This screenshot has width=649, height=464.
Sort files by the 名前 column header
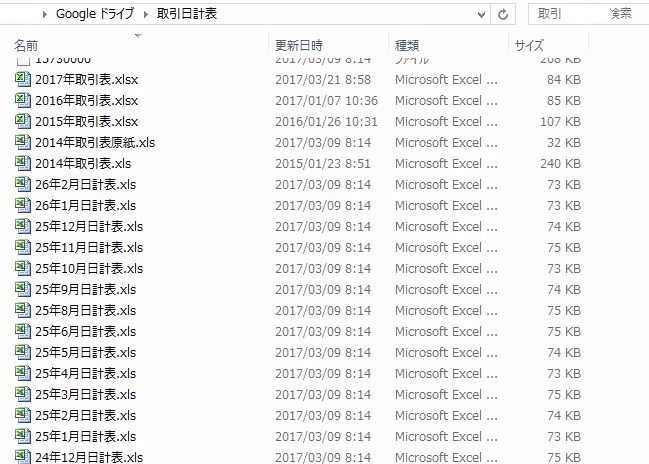tap(26, 45)
